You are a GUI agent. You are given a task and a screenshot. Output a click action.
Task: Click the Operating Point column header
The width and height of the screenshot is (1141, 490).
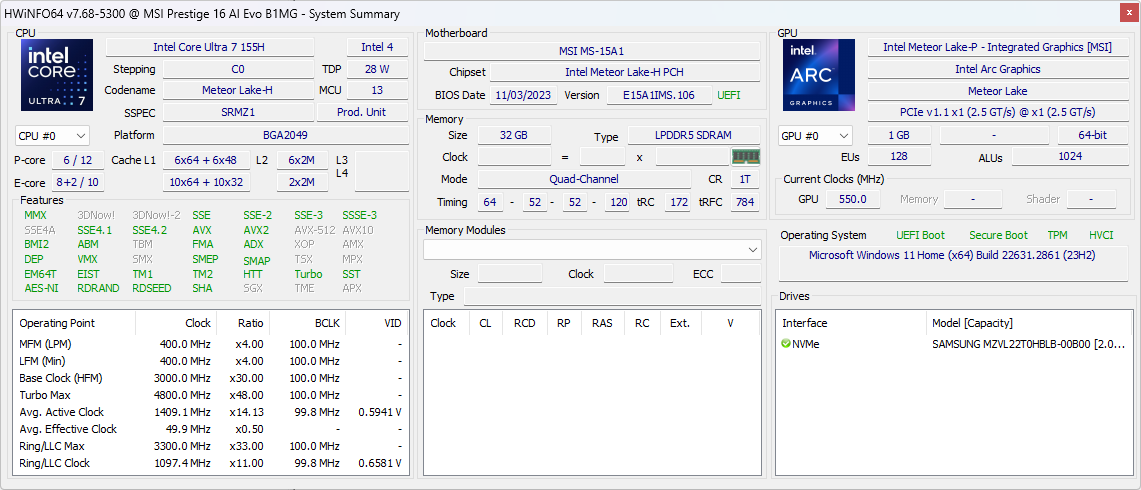point(57,323)
